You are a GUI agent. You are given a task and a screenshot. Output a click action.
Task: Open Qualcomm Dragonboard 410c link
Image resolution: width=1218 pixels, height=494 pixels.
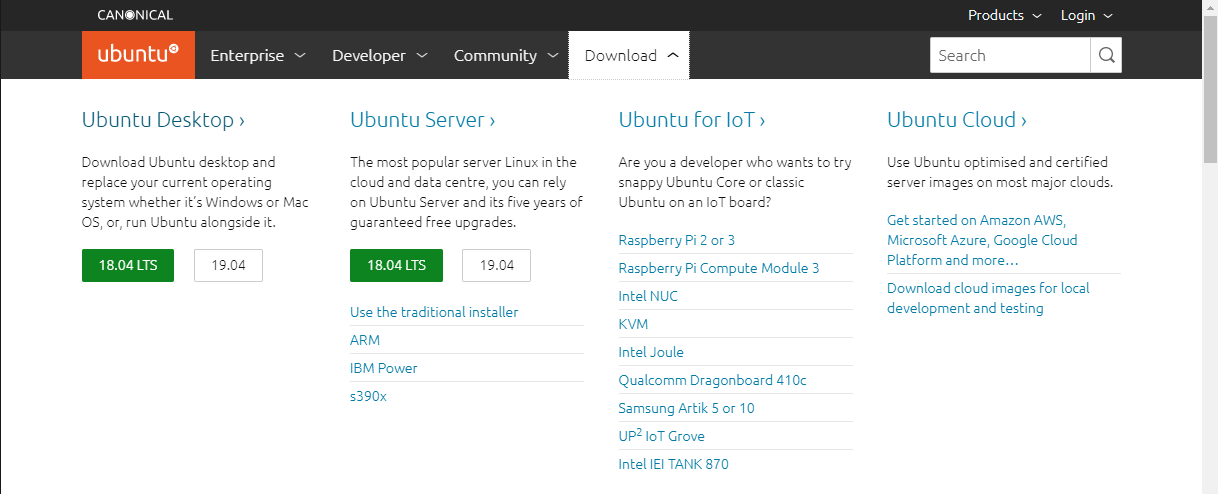[x=713, y=380]
